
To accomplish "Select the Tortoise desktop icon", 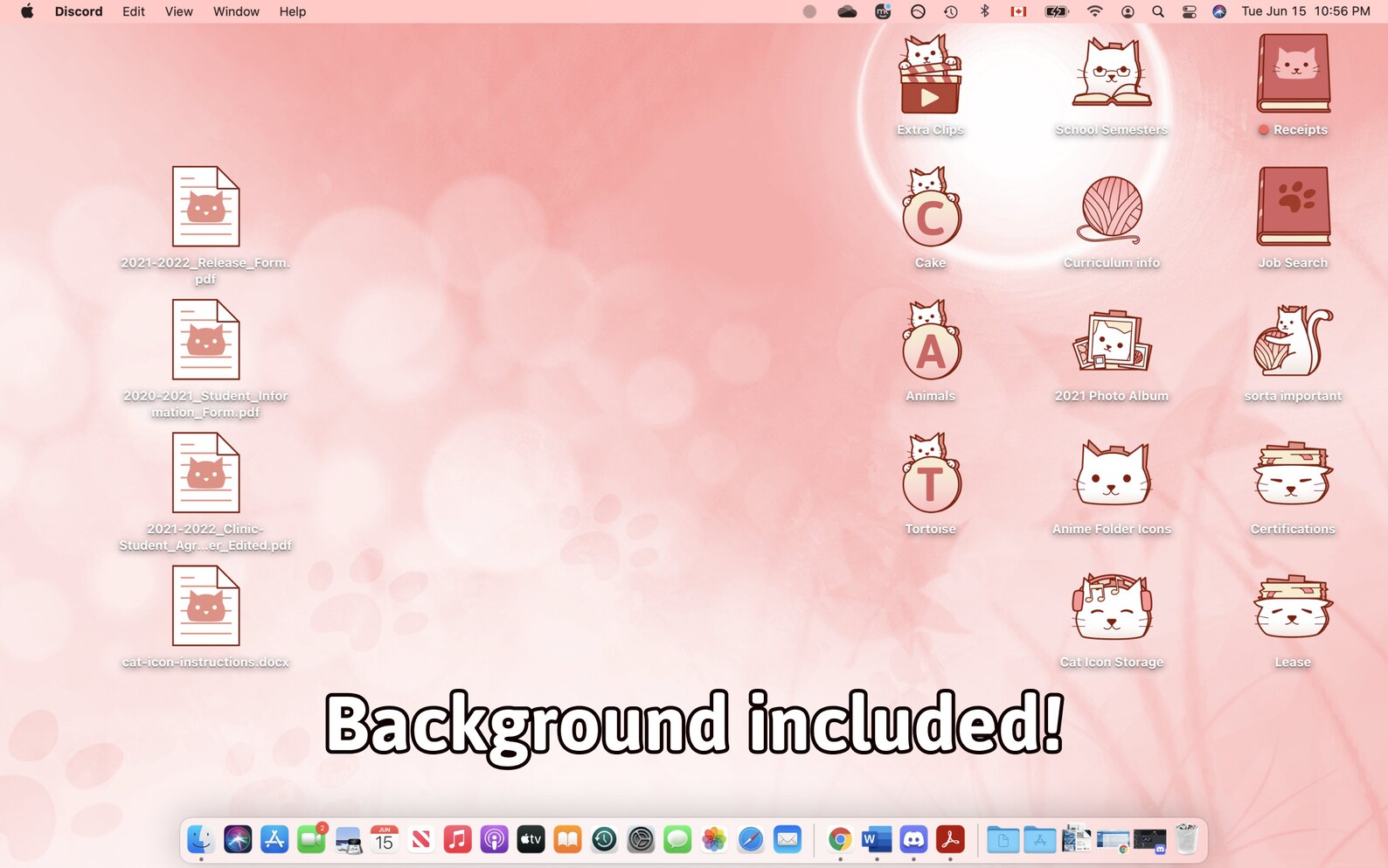I will (930, 474).
